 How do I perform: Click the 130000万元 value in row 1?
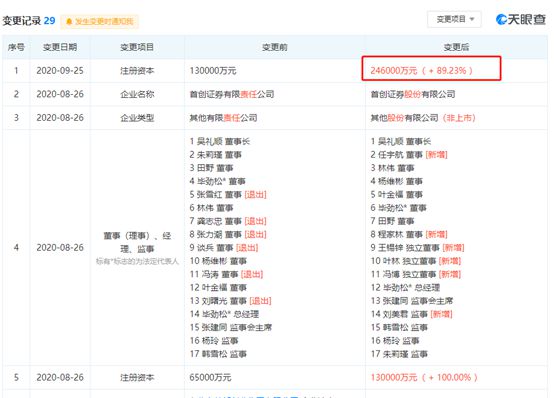[x=213, y=71]
